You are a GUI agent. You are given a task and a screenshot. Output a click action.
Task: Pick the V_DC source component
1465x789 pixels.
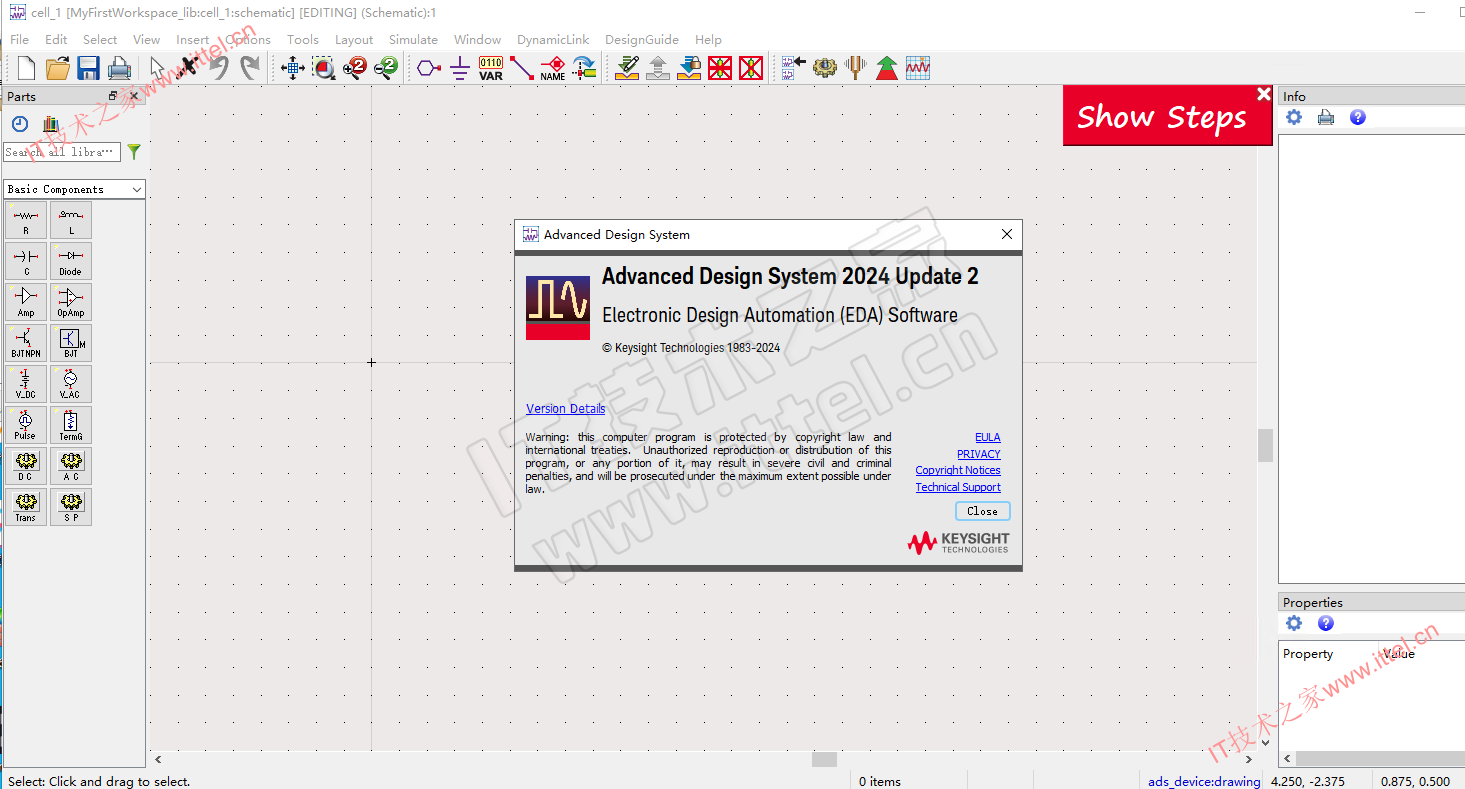26,384
